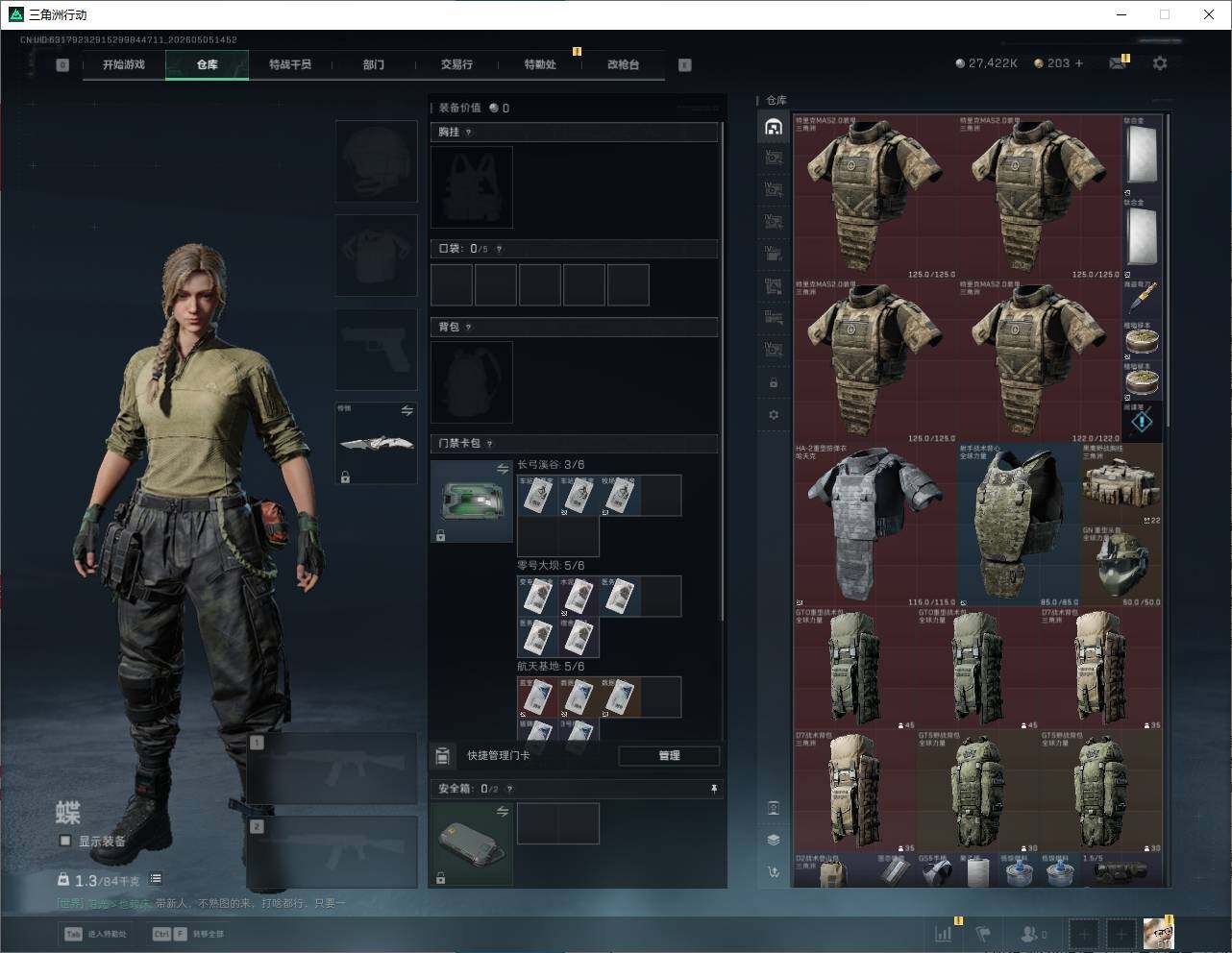1232x953 pixels.
Task: Show help for 安全箱 capacity
Action: pyautogui.click(x=509, y=789)
